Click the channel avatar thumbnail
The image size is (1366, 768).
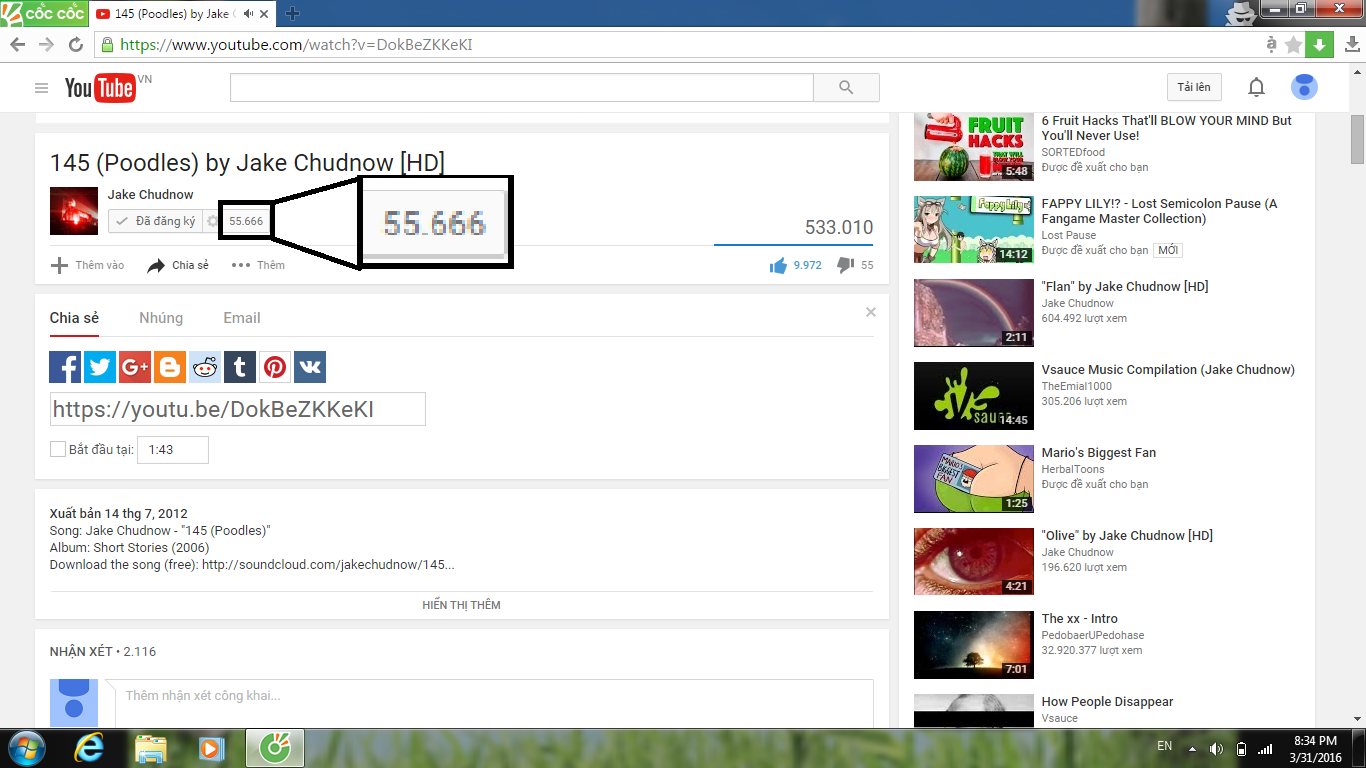(74, 210)
